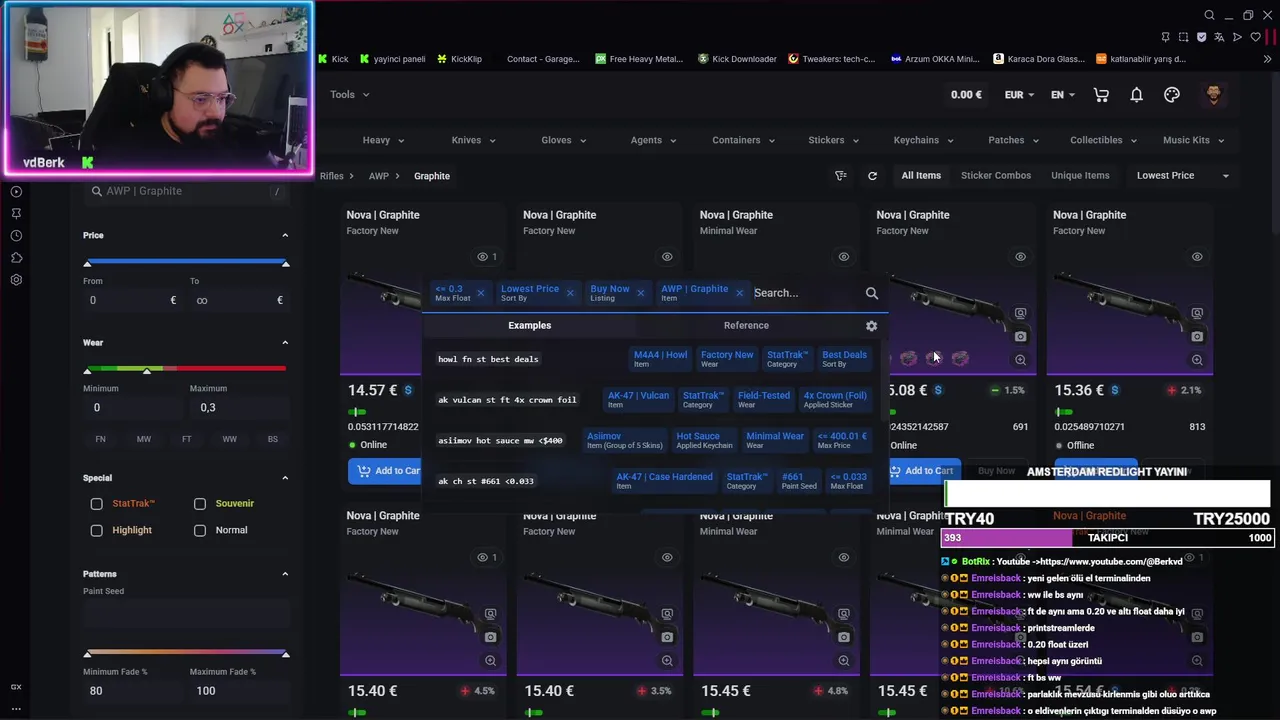Image resolution: width=1280 pixels, height=720 pixels.
Task: Click the magnifier icon in search popup
Action: click(x=872, y=293)
